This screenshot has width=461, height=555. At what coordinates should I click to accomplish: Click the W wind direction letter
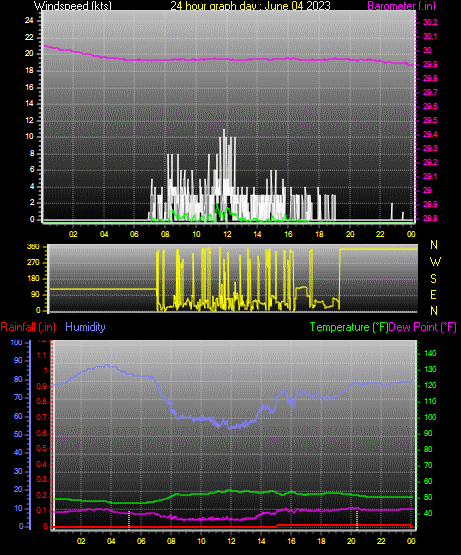click(435, 262)
